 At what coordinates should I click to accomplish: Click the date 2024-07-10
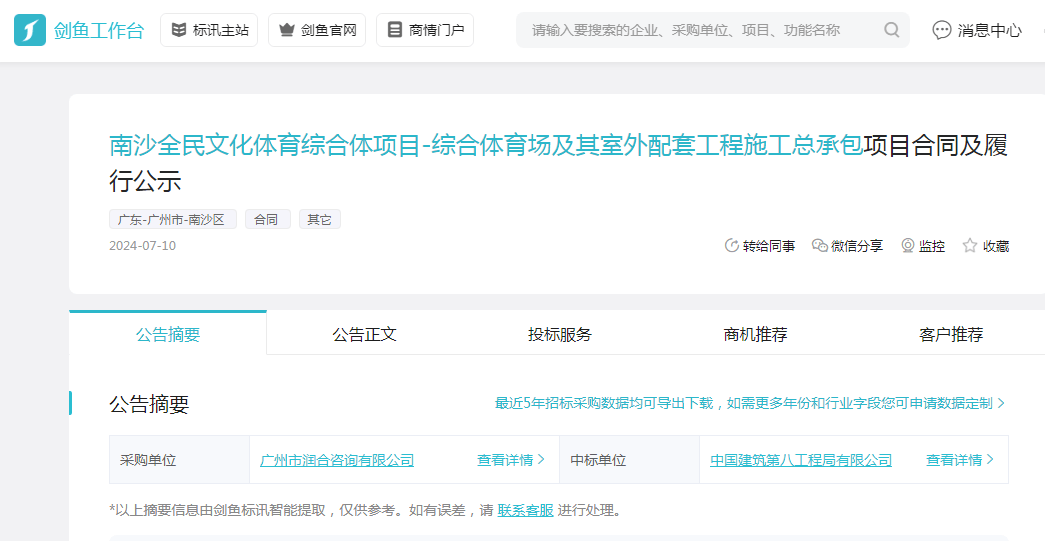point(143,245)
